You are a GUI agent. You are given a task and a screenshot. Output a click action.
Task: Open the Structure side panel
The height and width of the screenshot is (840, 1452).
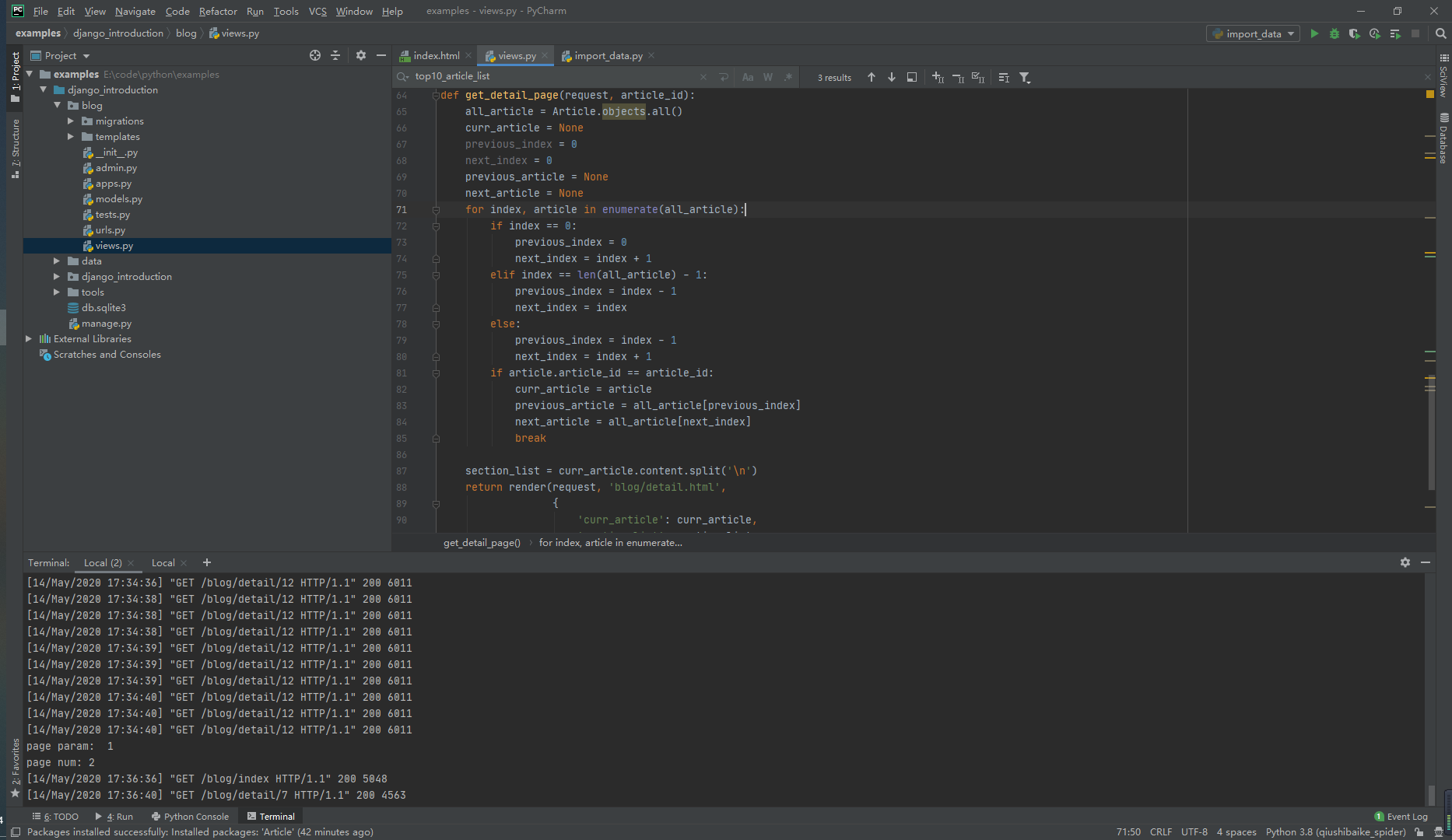click(x=15, y=148)
